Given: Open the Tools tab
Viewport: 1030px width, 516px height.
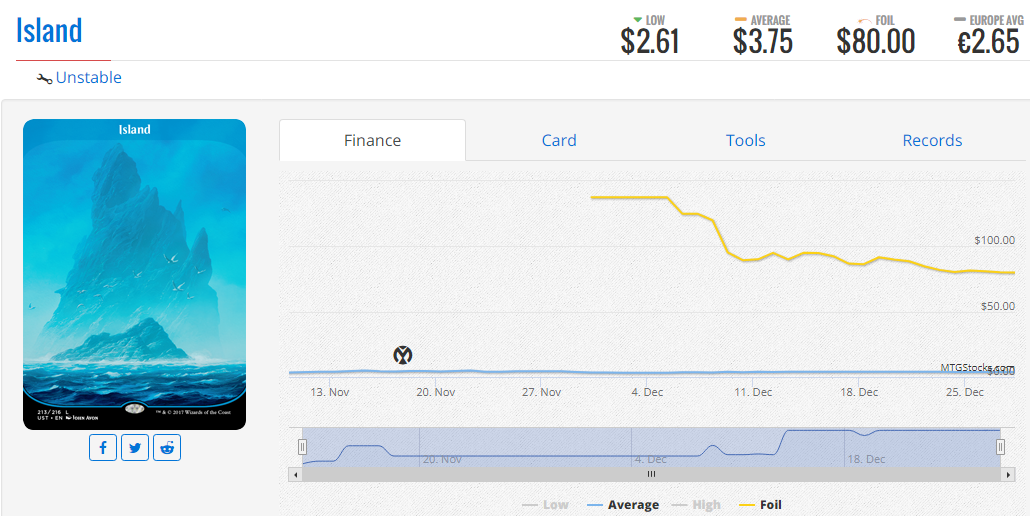Looking at the screenshot, I should click(x=746, y=140).
